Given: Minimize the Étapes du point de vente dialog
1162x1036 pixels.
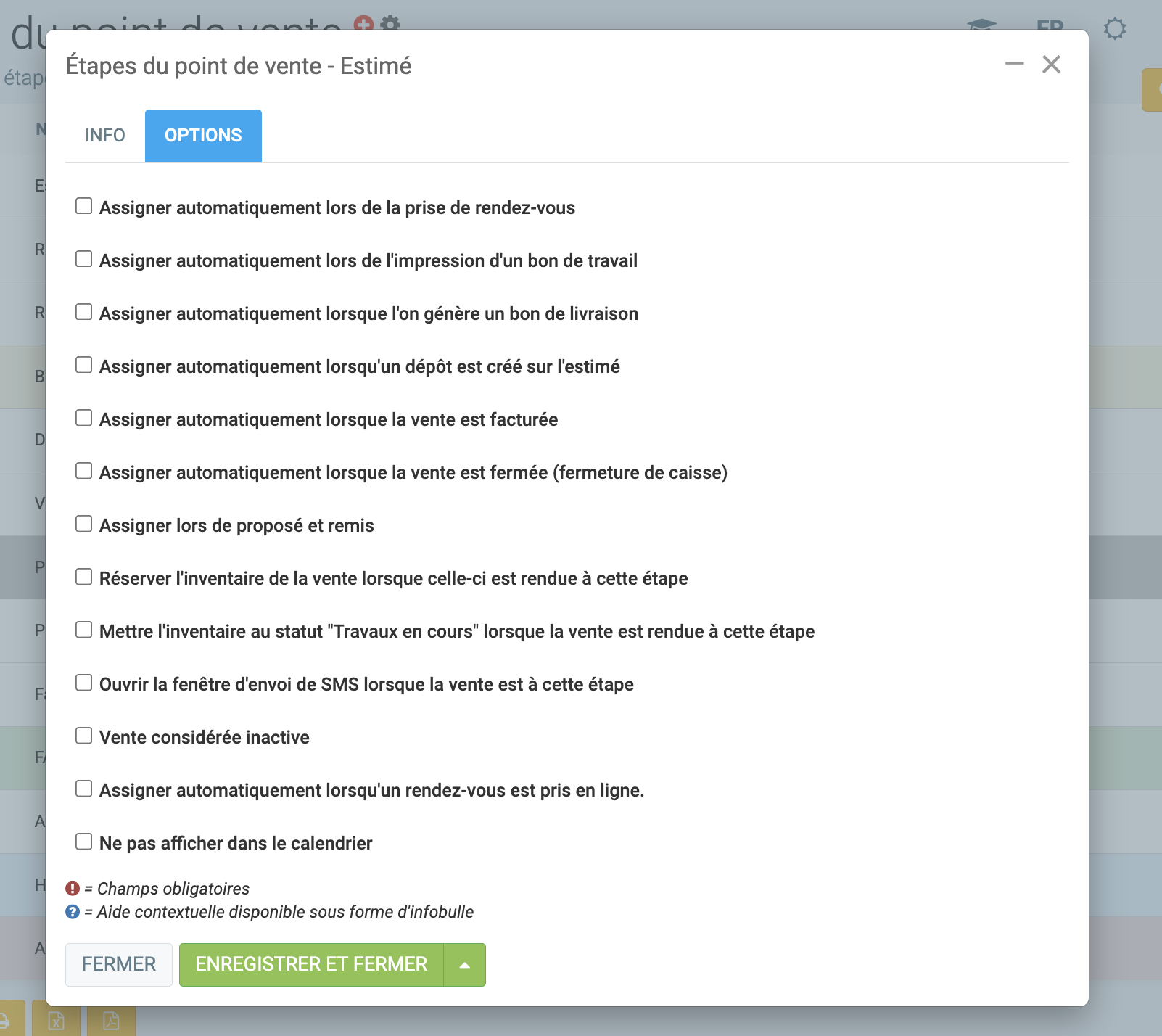Looking at the screenshot, I should pyautogui.click(x=1014, y=65).
